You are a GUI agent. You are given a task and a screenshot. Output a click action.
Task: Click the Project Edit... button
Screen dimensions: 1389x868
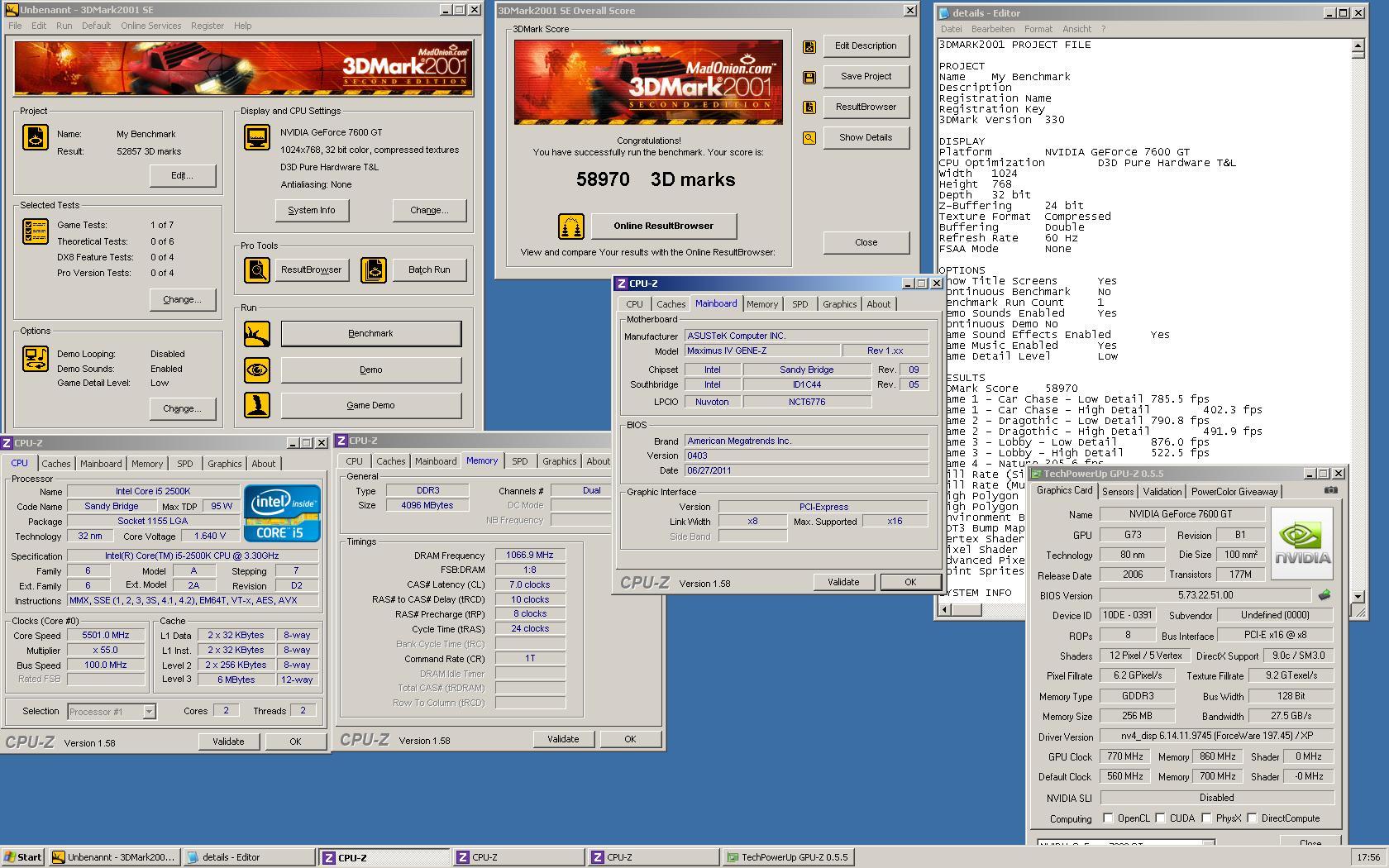click(x=183, y=176)
